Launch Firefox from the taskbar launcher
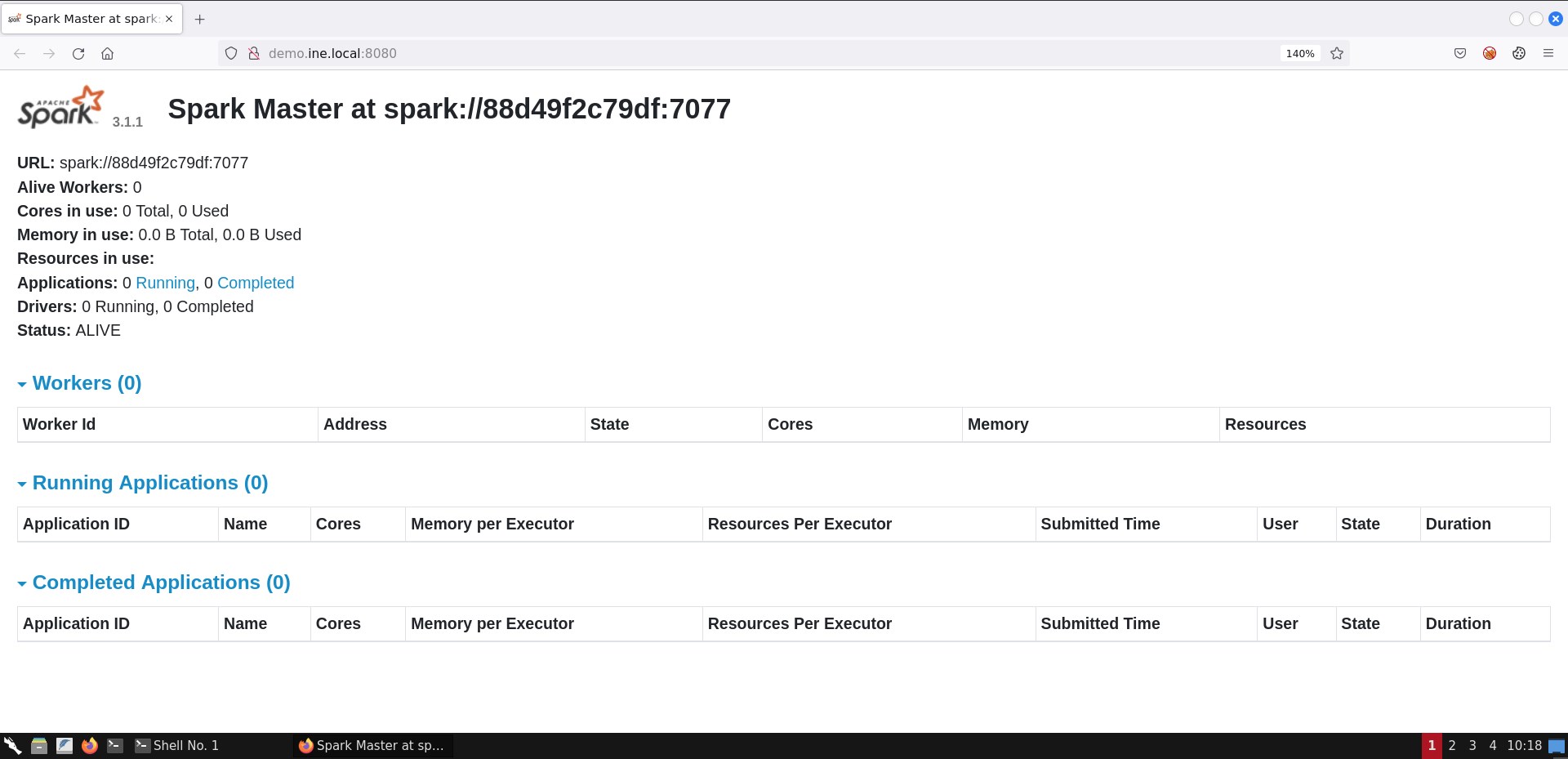Viewport: 1568px width, 759px height. [x=90, y=745]
